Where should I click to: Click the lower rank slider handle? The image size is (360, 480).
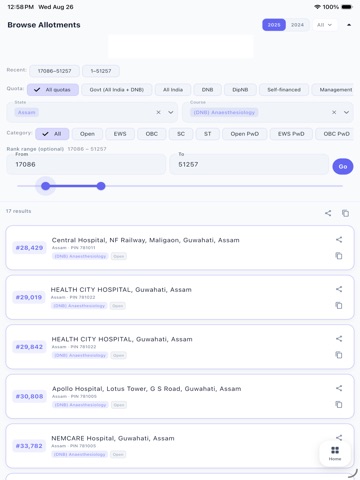click(x=46, y=186)
